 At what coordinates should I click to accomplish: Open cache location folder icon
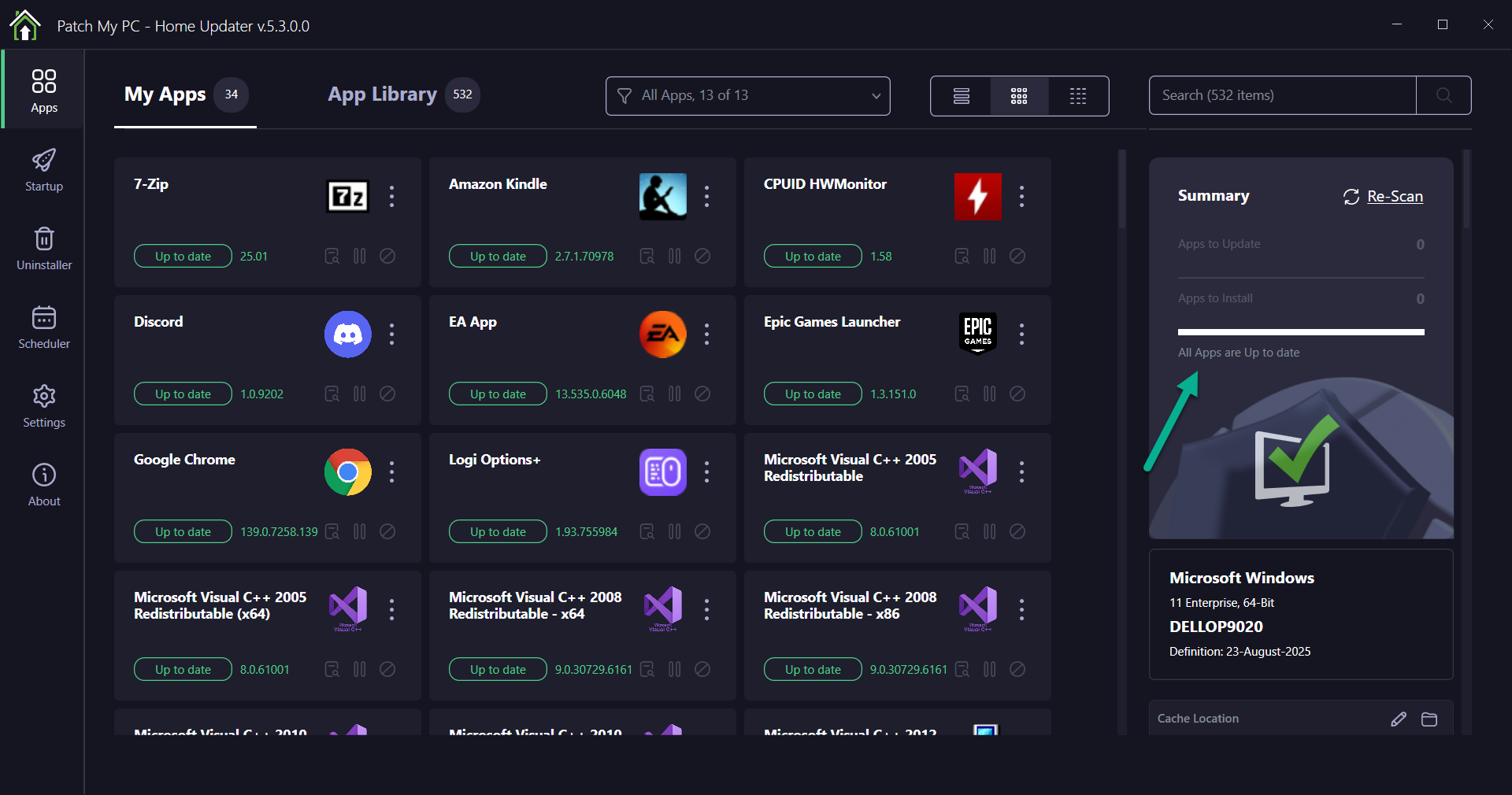tap(1429, 719)
